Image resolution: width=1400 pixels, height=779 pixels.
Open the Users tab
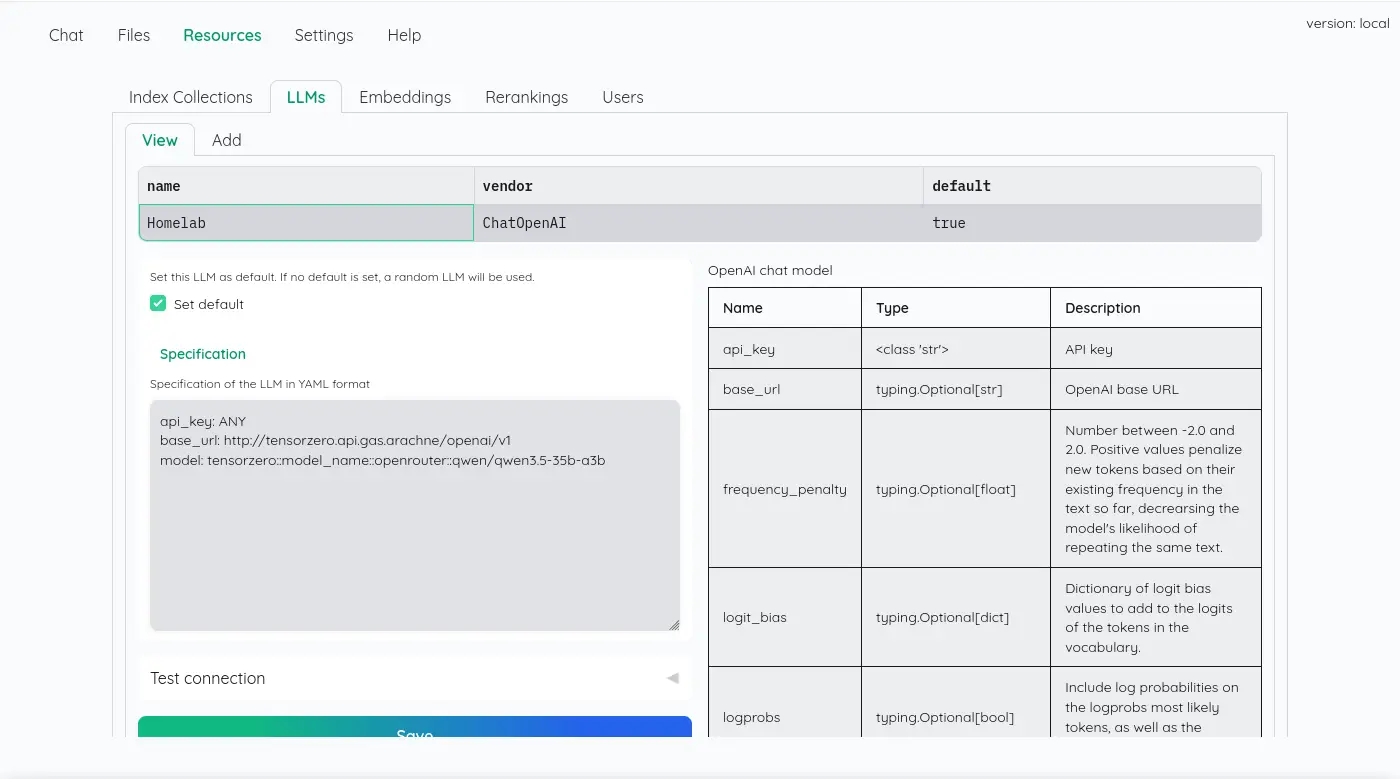pos(622,97)
